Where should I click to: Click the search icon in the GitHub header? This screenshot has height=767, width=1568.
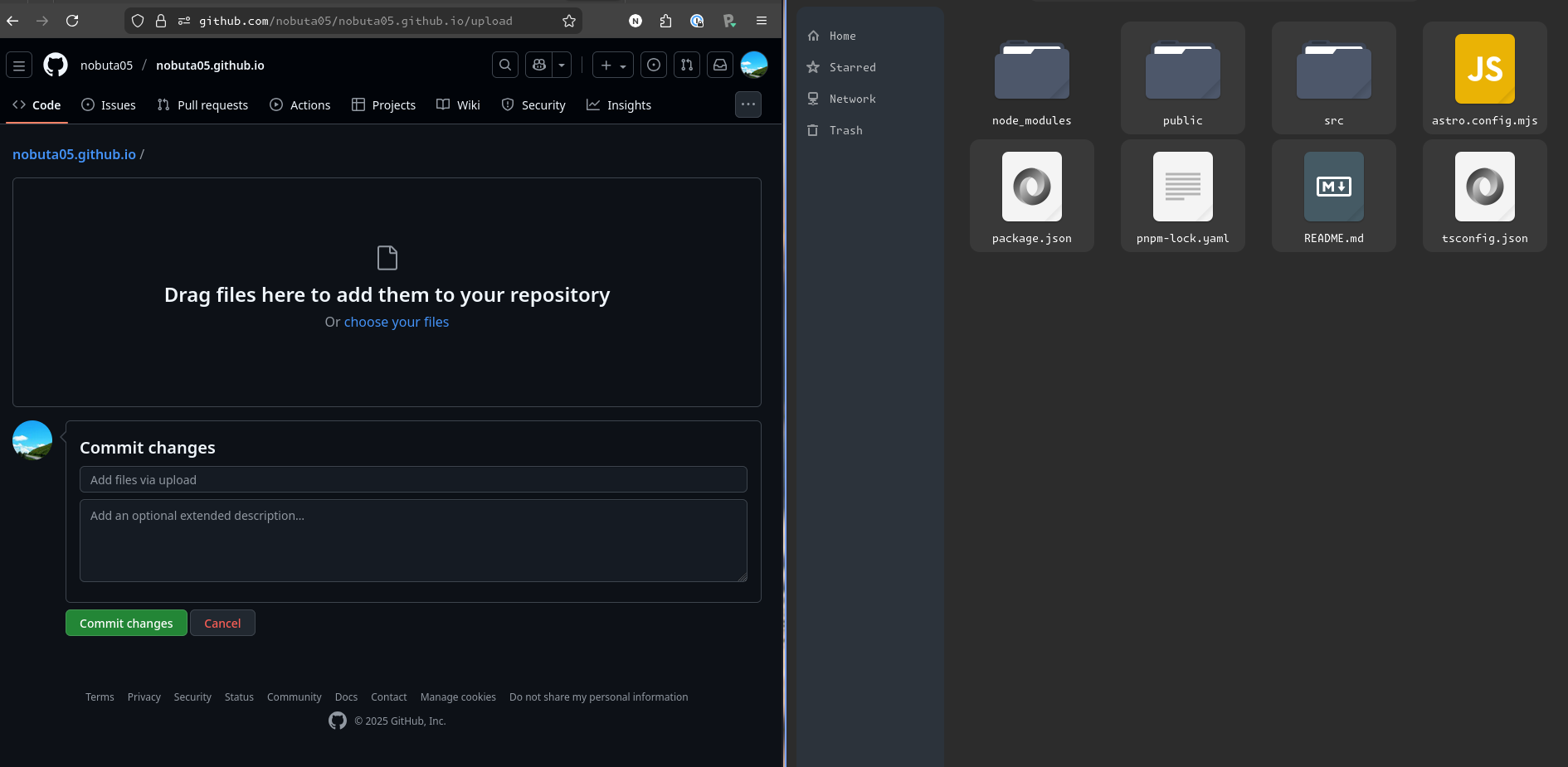click(x=504, y=65)
